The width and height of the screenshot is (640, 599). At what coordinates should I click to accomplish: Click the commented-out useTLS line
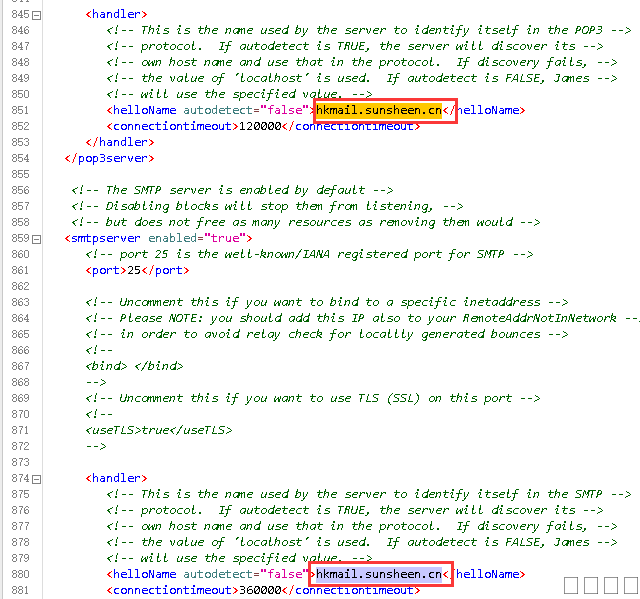158,430
